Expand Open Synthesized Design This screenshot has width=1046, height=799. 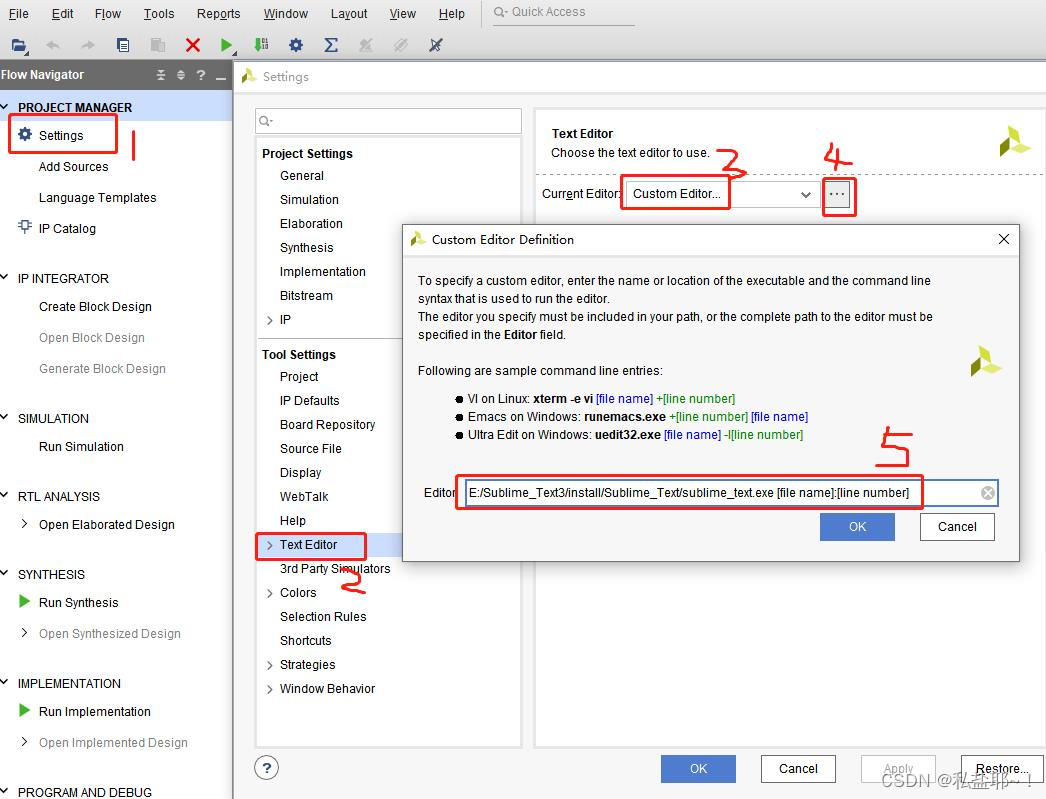tap(25, 633)
